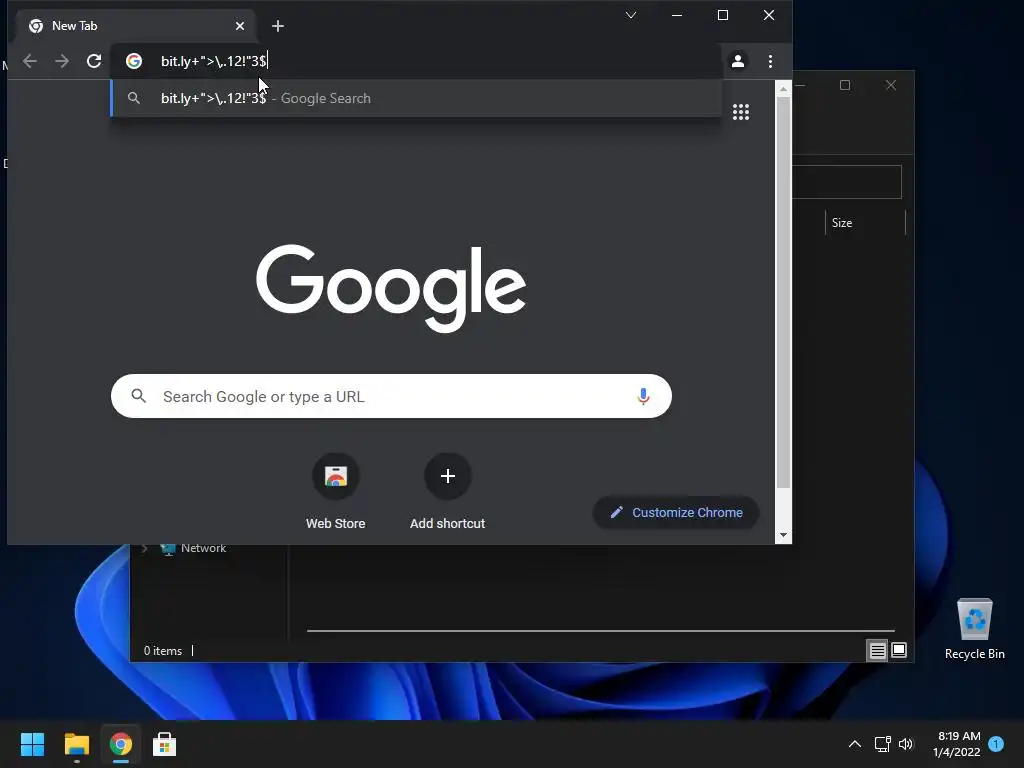The width and height of the screenshot is (1024, 768).
Task: Click the Add shortcut plus tile
Action: [x=447, y=490]
